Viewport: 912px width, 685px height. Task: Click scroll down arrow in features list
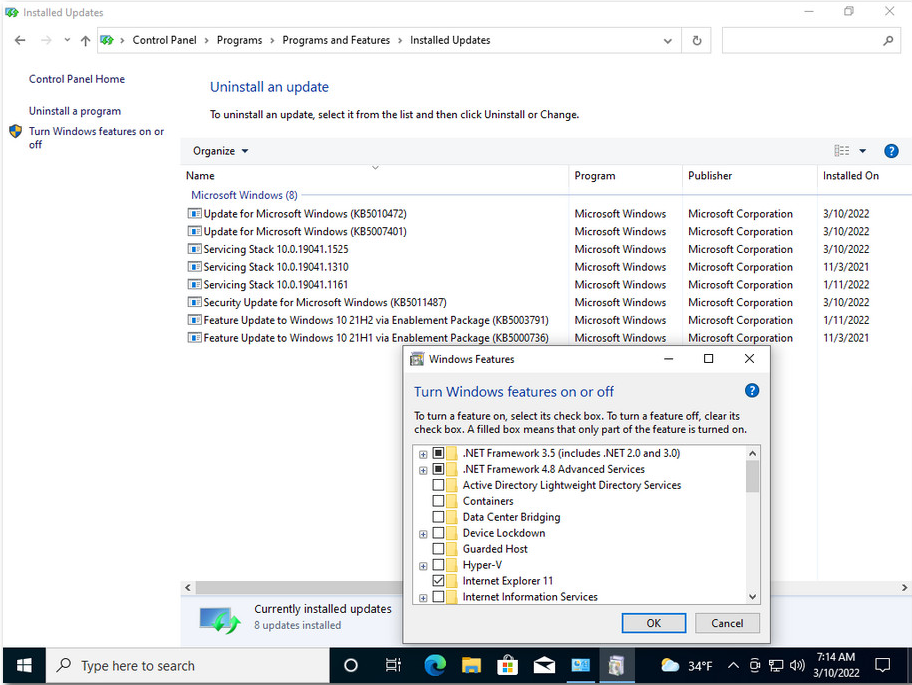coord(753,597)
